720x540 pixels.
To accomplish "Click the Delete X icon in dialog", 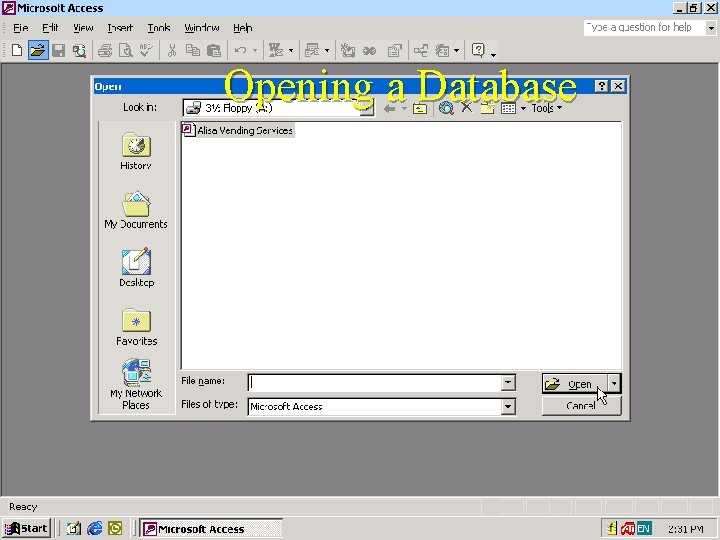I will tap(467, 108).
